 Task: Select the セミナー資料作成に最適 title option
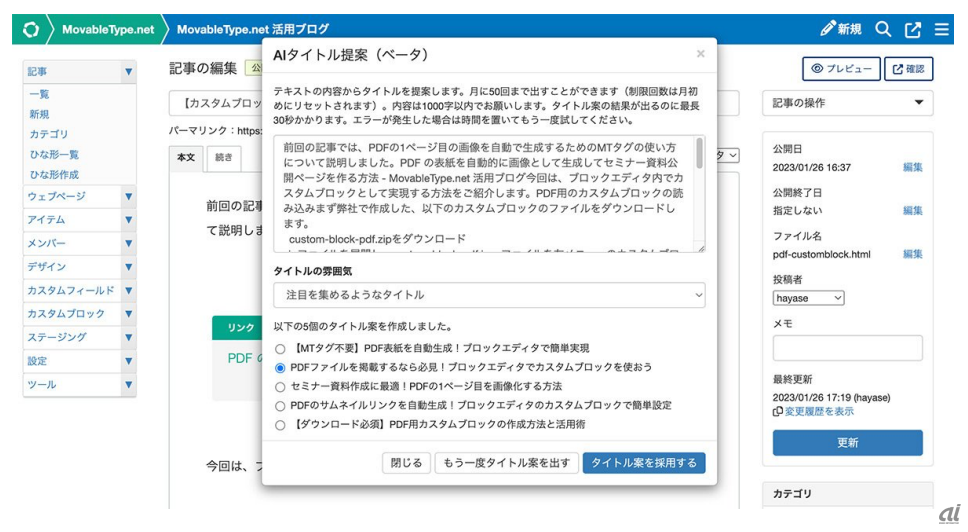280,387
